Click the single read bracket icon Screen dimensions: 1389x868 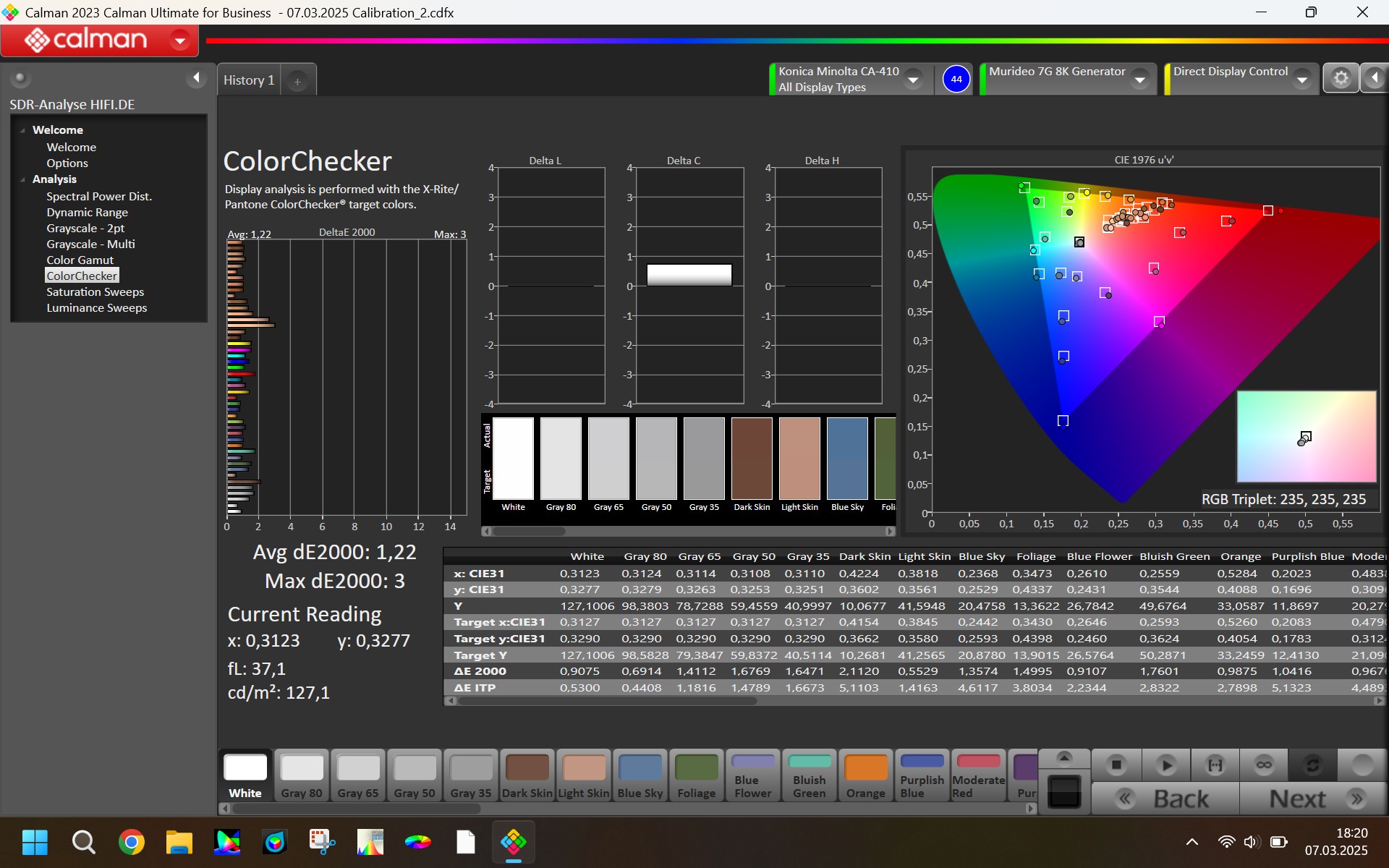click(1215, 765)
